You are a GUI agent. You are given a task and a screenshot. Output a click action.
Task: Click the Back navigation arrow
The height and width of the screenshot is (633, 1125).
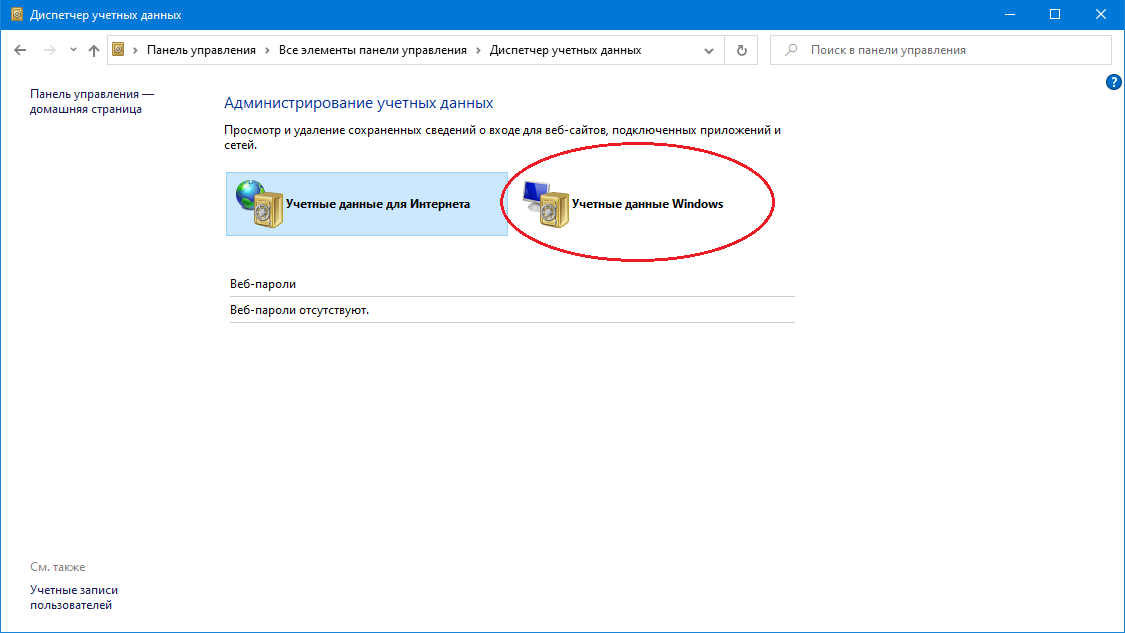[20, 50]
